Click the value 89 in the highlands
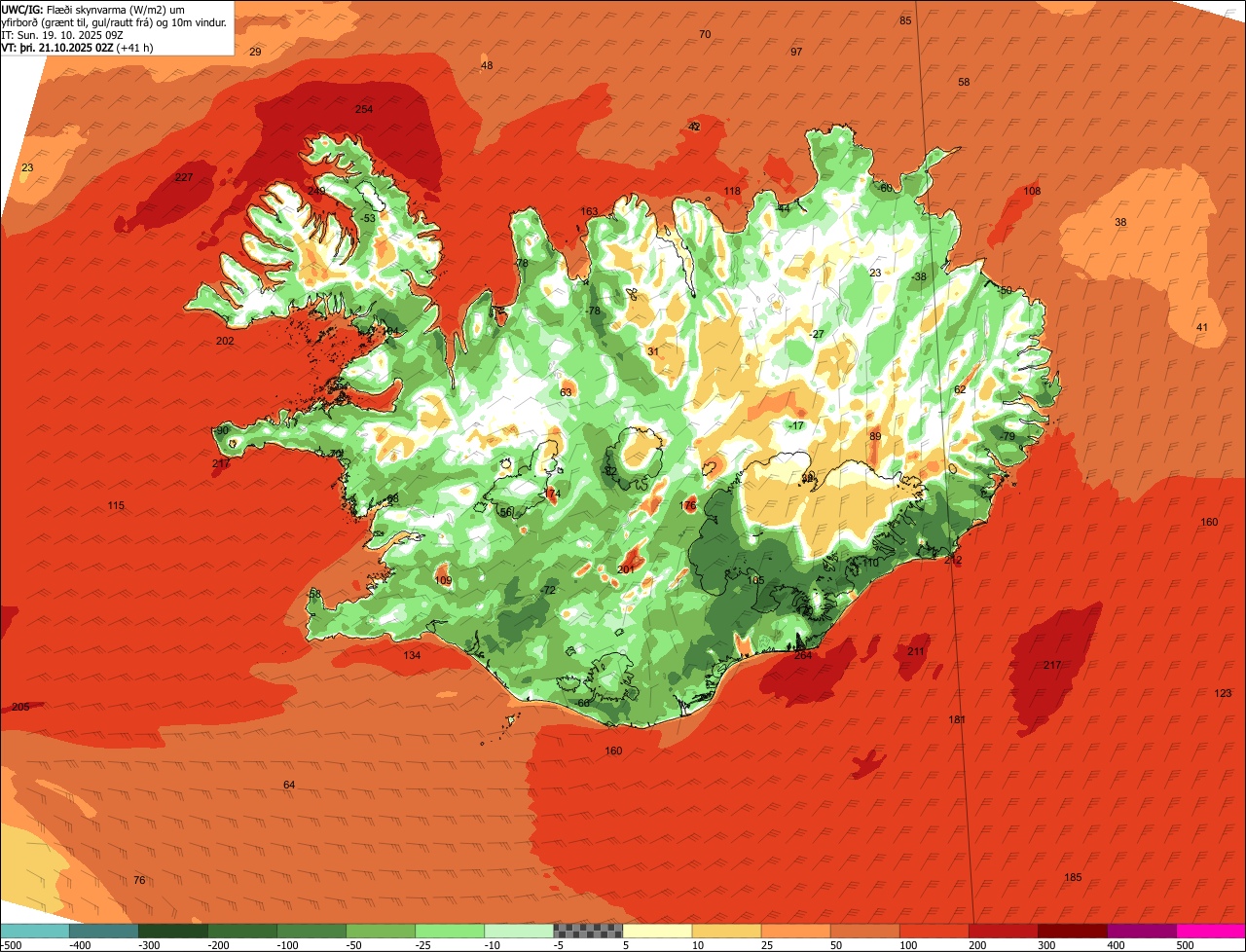 (875, 436)
